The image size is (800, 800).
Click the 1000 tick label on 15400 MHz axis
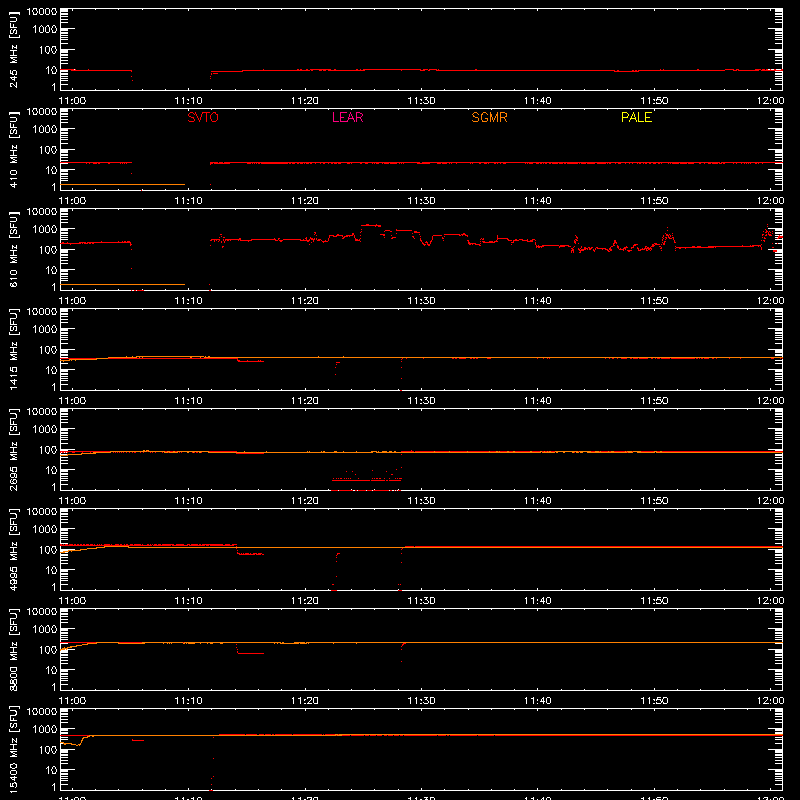click(x=45, y=730)
